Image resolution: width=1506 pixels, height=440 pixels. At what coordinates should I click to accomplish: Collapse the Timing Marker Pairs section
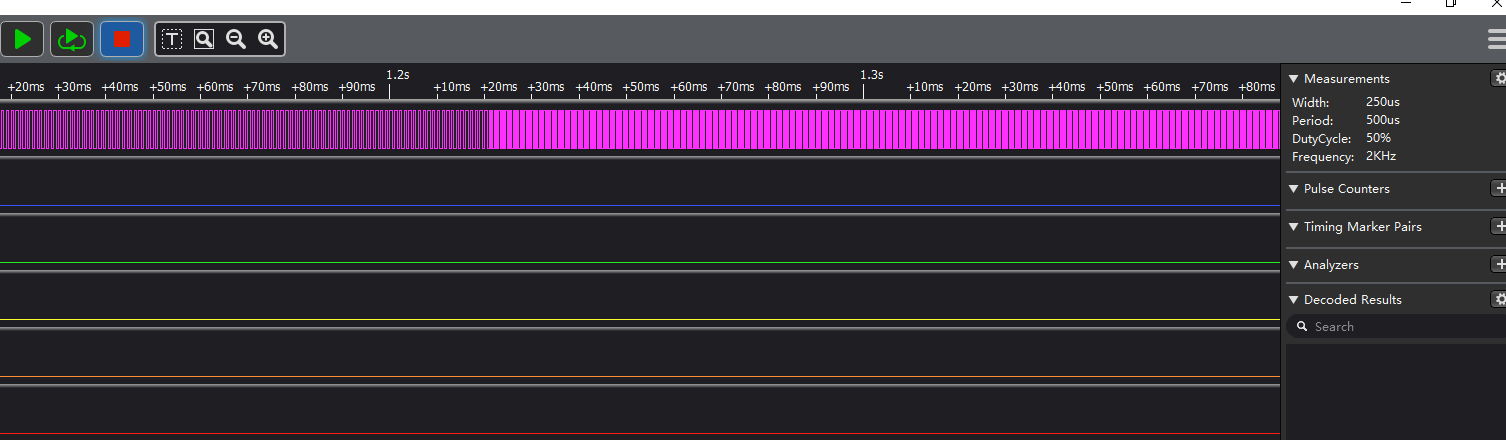coord(1294,227)
